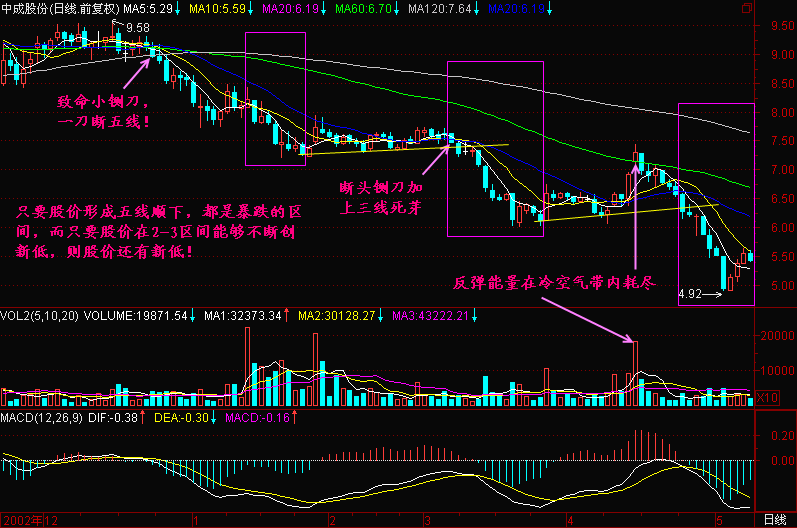This screenshot has width=797, height=528.
Task: Switch period using 日线 button at bottom right
Action: pyautogui.click(x=774, y=520)
